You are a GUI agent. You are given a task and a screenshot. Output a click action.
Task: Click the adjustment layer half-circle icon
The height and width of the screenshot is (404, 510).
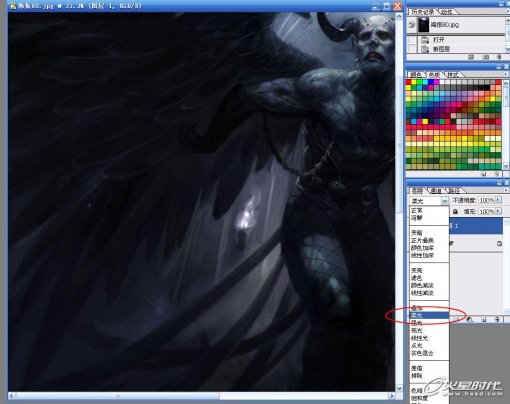[470, 319]
